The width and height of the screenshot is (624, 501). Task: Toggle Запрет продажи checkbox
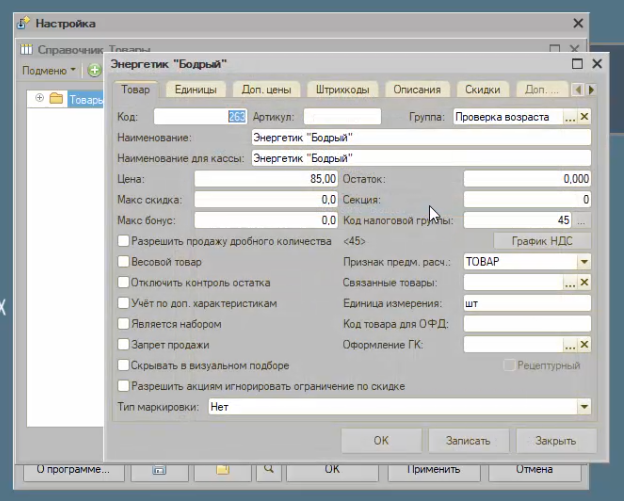pos(123,344)
